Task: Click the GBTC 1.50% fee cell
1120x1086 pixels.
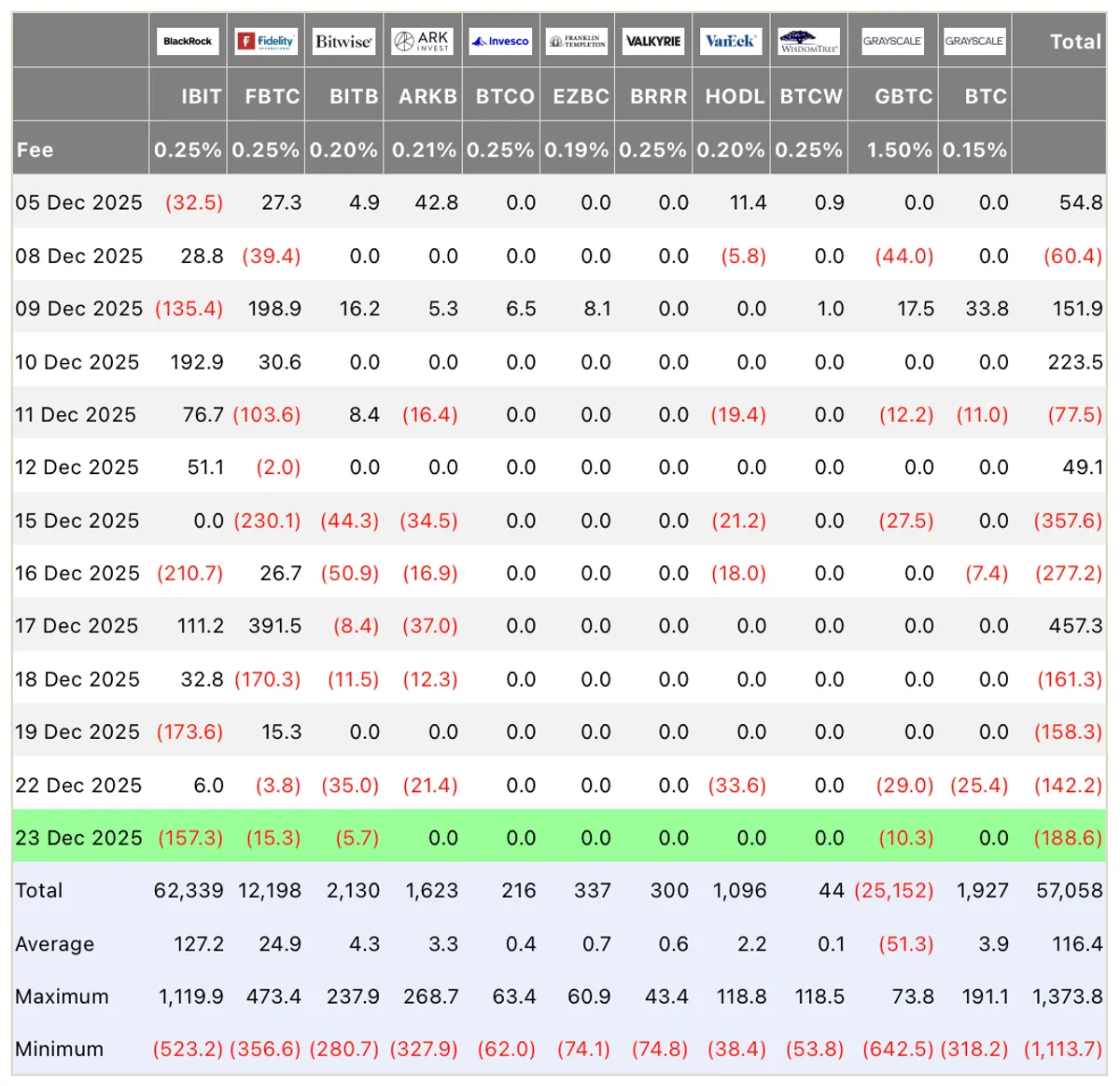Action: click(899, 149)
